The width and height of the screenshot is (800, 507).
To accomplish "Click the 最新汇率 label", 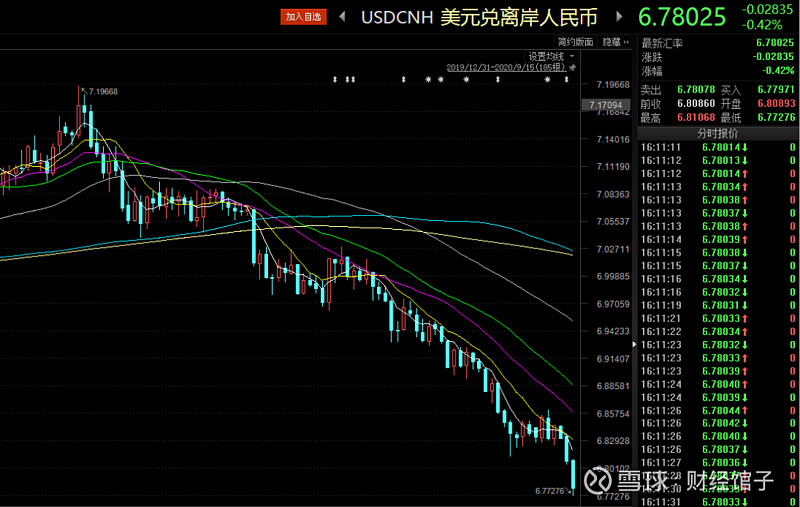I will pos(662,43).
